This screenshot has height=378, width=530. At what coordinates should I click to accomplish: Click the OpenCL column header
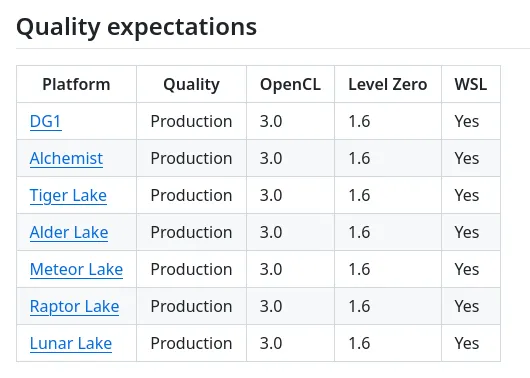[290, 85]
